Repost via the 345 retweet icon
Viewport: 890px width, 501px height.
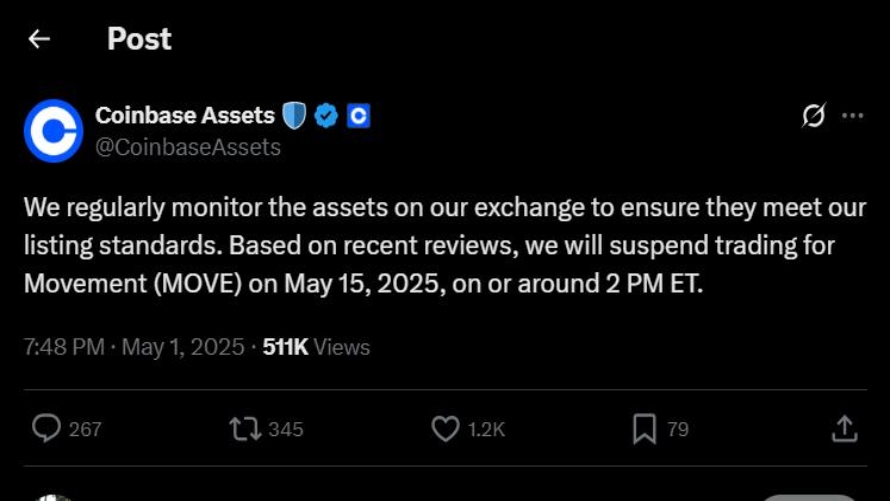click(245, 429)
